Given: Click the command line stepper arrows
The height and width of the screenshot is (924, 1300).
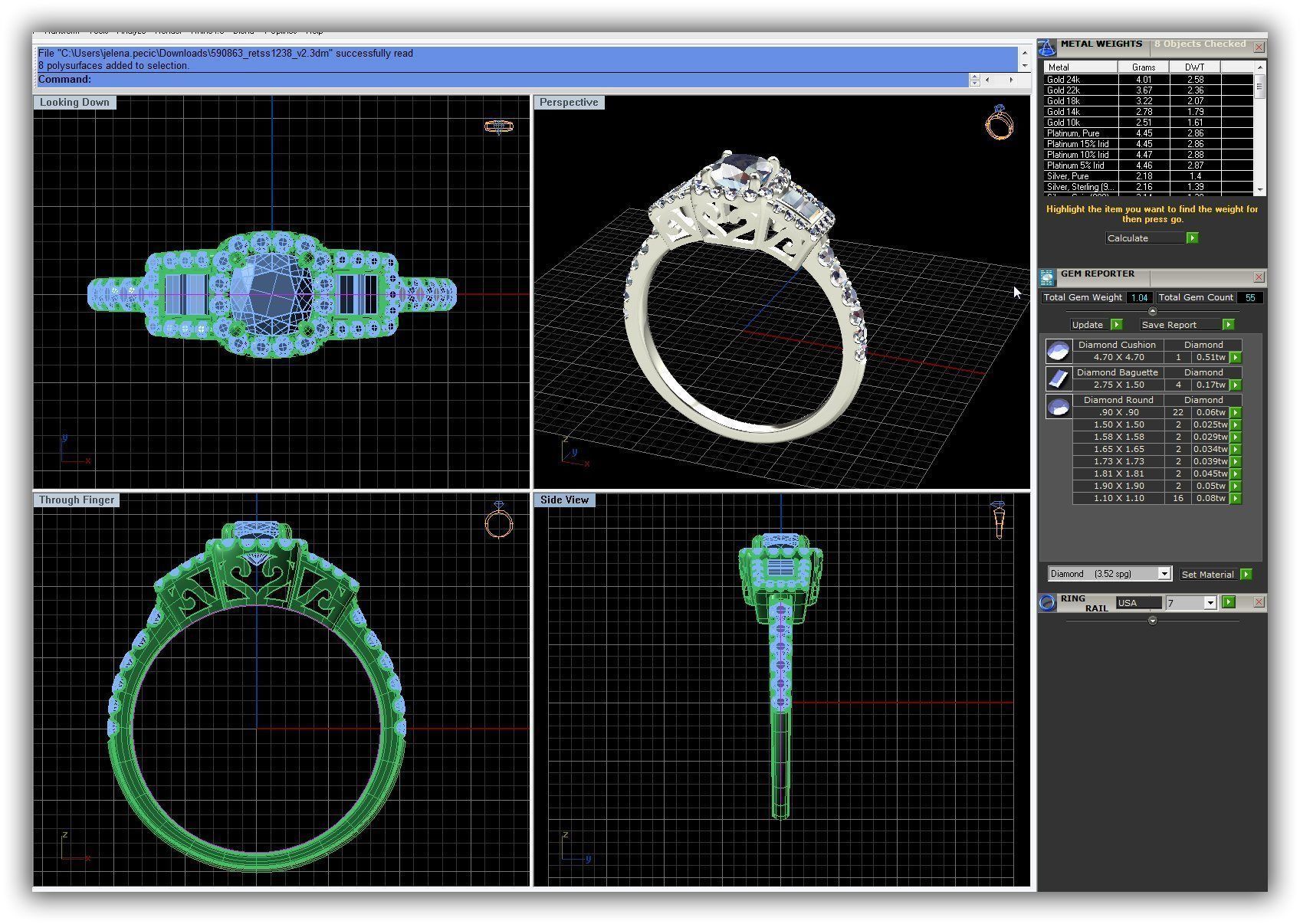Looking at the screenshot, I should click(974, 80).
